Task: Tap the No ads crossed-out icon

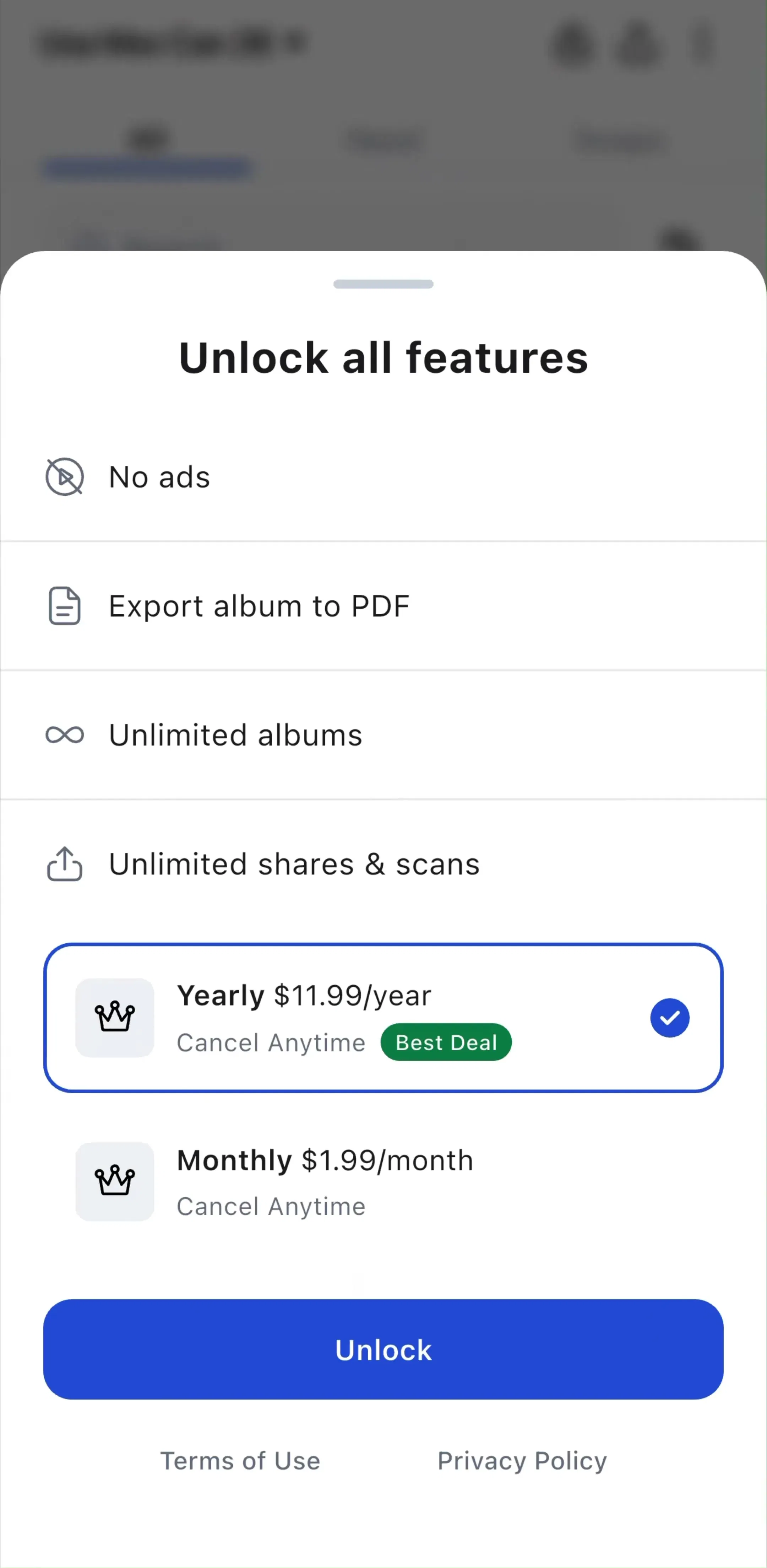Action: (65, 476)
